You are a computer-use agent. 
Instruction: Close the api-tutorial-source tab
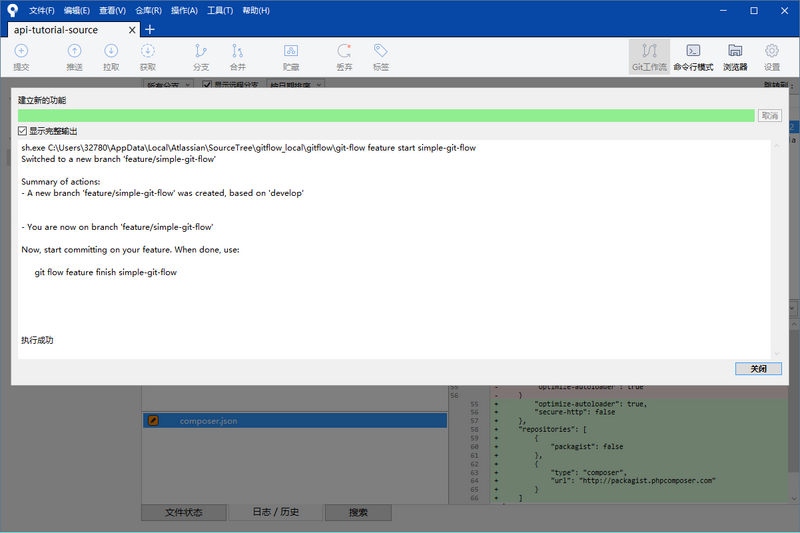point(132,30)
